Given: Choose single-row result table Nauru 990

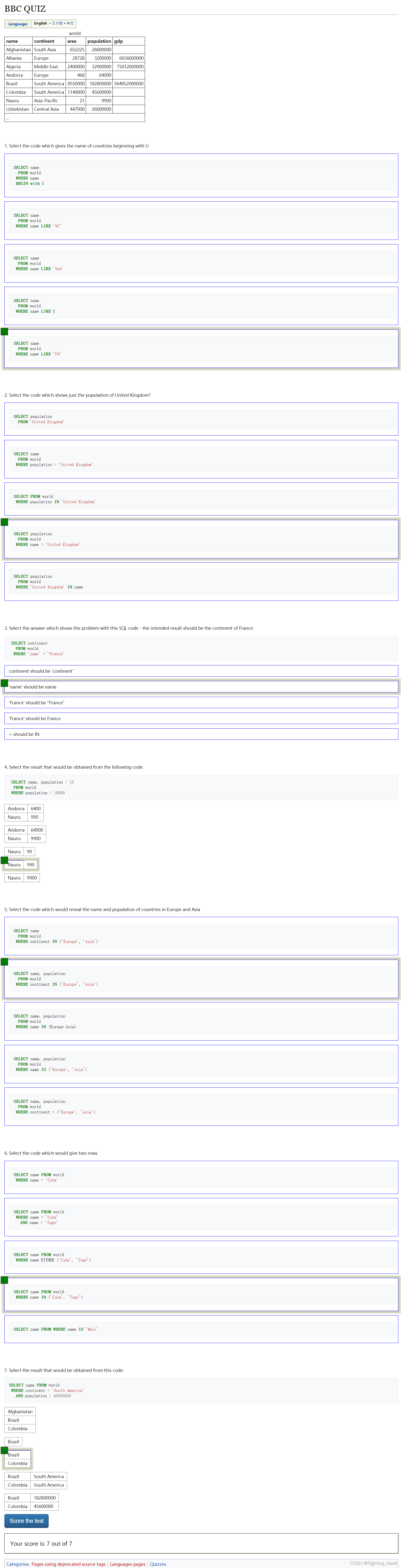Looking at the screenshot, I should 21,864.
